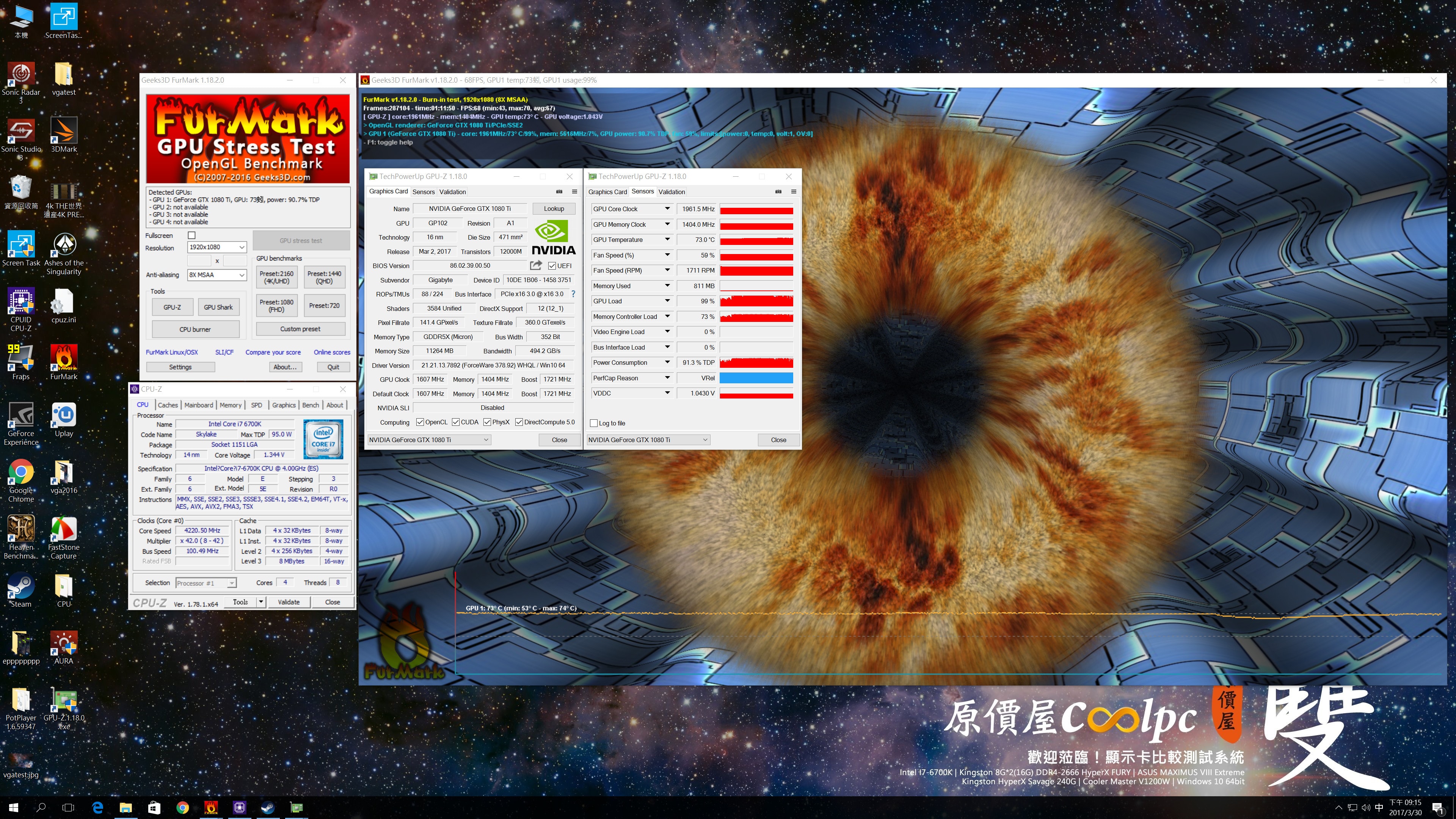Open Validation tab in GPU-Z Sensors window
This screenshot has width=1456, height=819.
(x=672, y=191)
